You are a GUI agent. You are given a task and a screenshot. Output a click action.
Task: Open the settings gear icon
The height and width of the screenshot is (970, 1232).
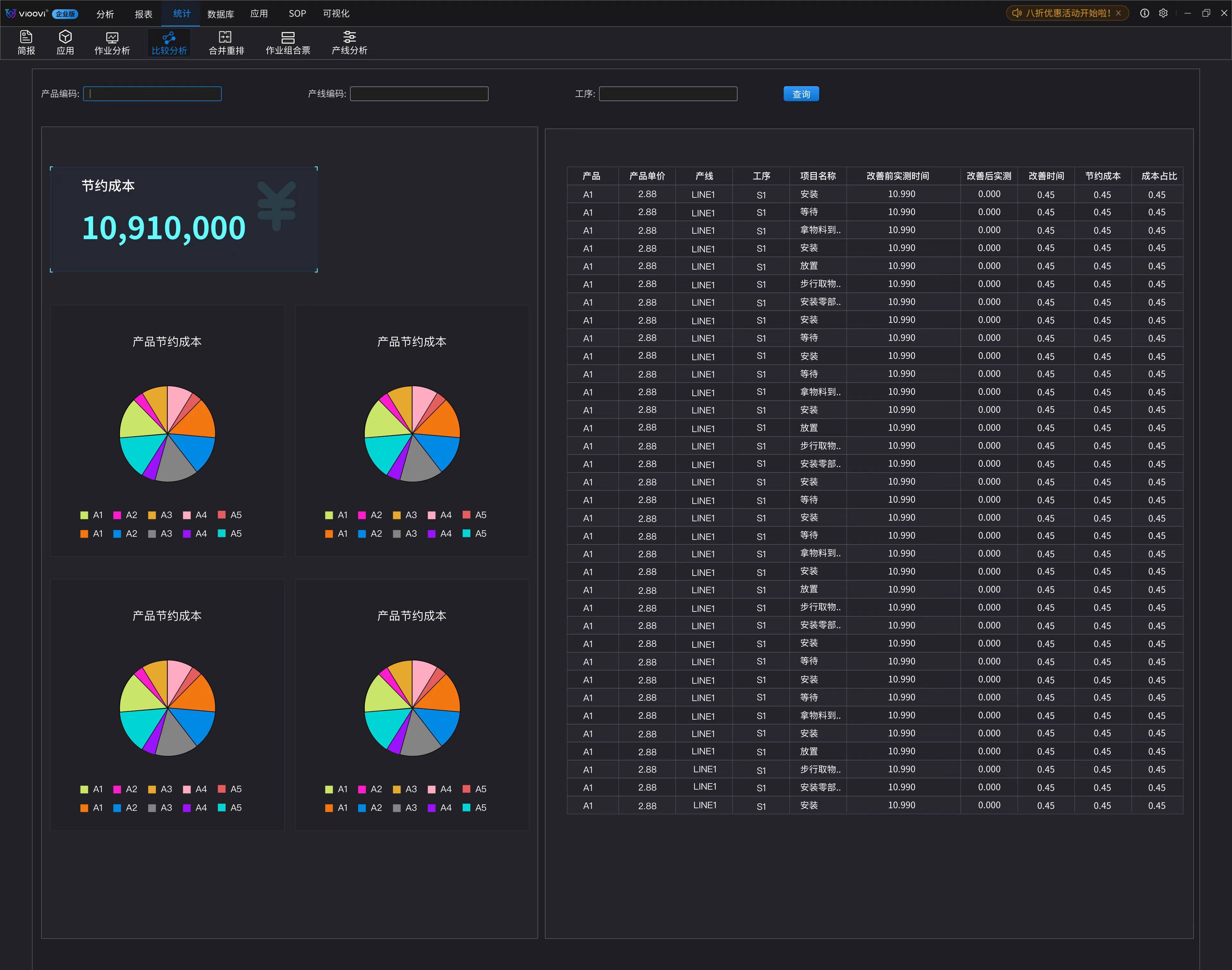1163,13
